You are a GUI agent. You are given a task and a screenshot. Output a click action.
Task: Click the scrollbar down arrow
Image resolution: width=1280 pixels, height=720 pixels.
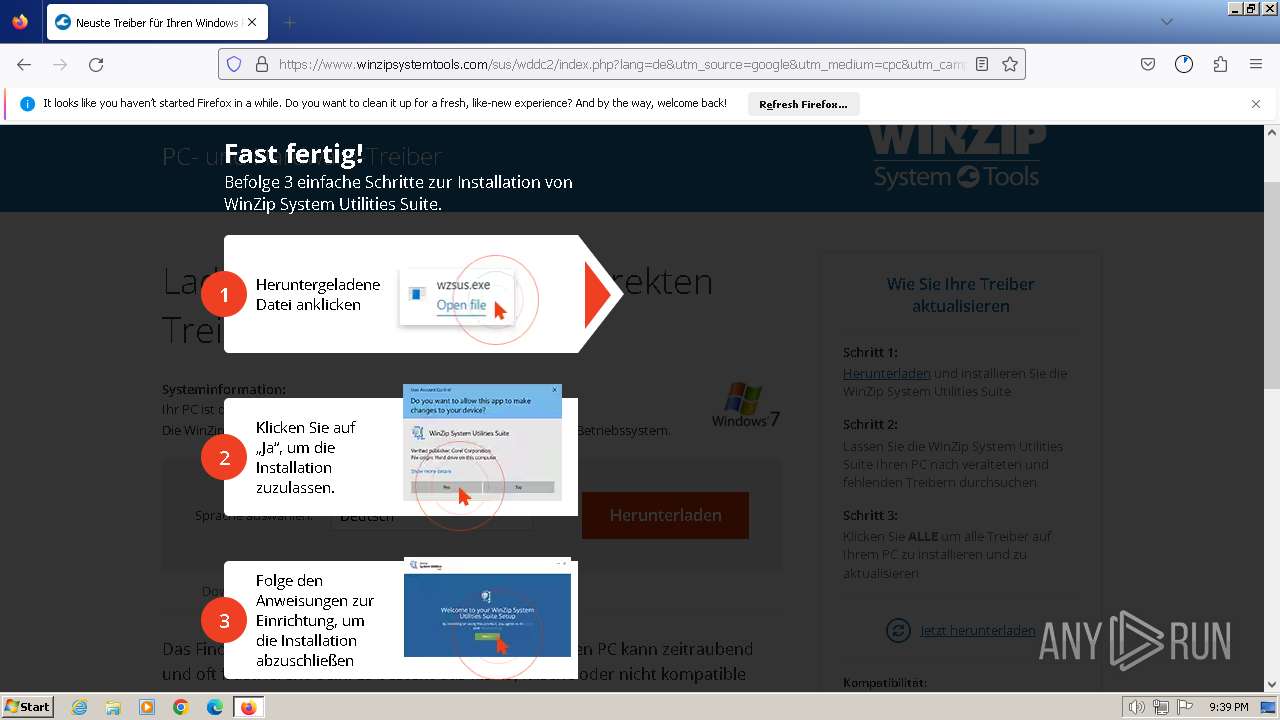(1272, 685)
